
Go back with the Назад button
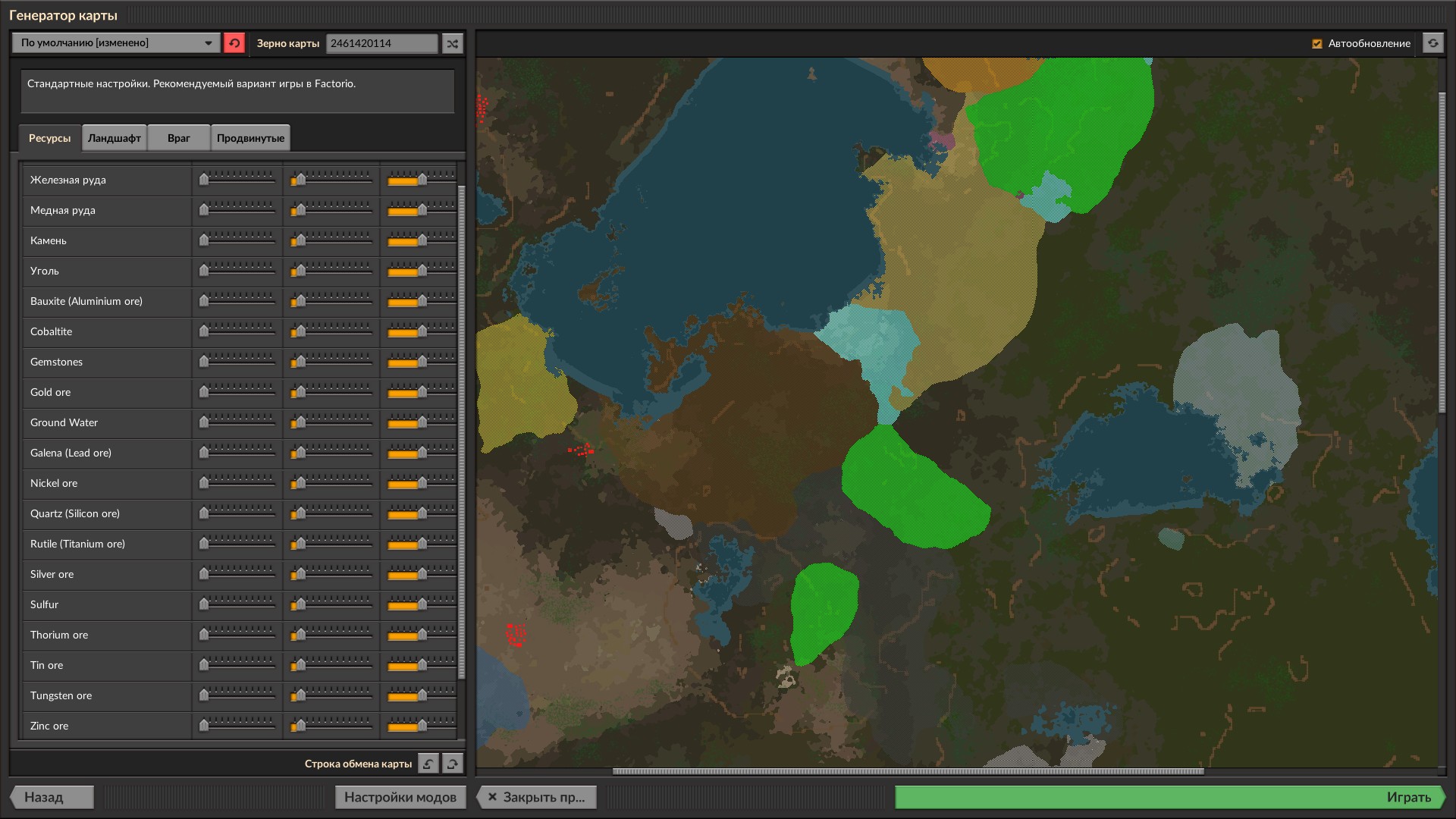tap(52, 797)
